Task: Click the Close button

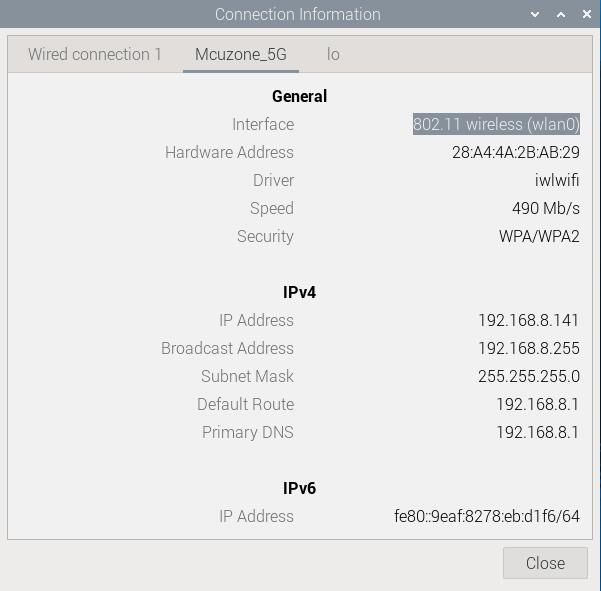Action: 545,563
